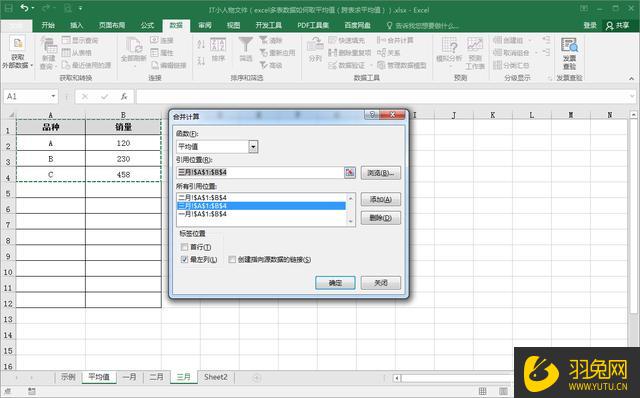Open the quick access toolbar customize arrow

tap(81, 8)
